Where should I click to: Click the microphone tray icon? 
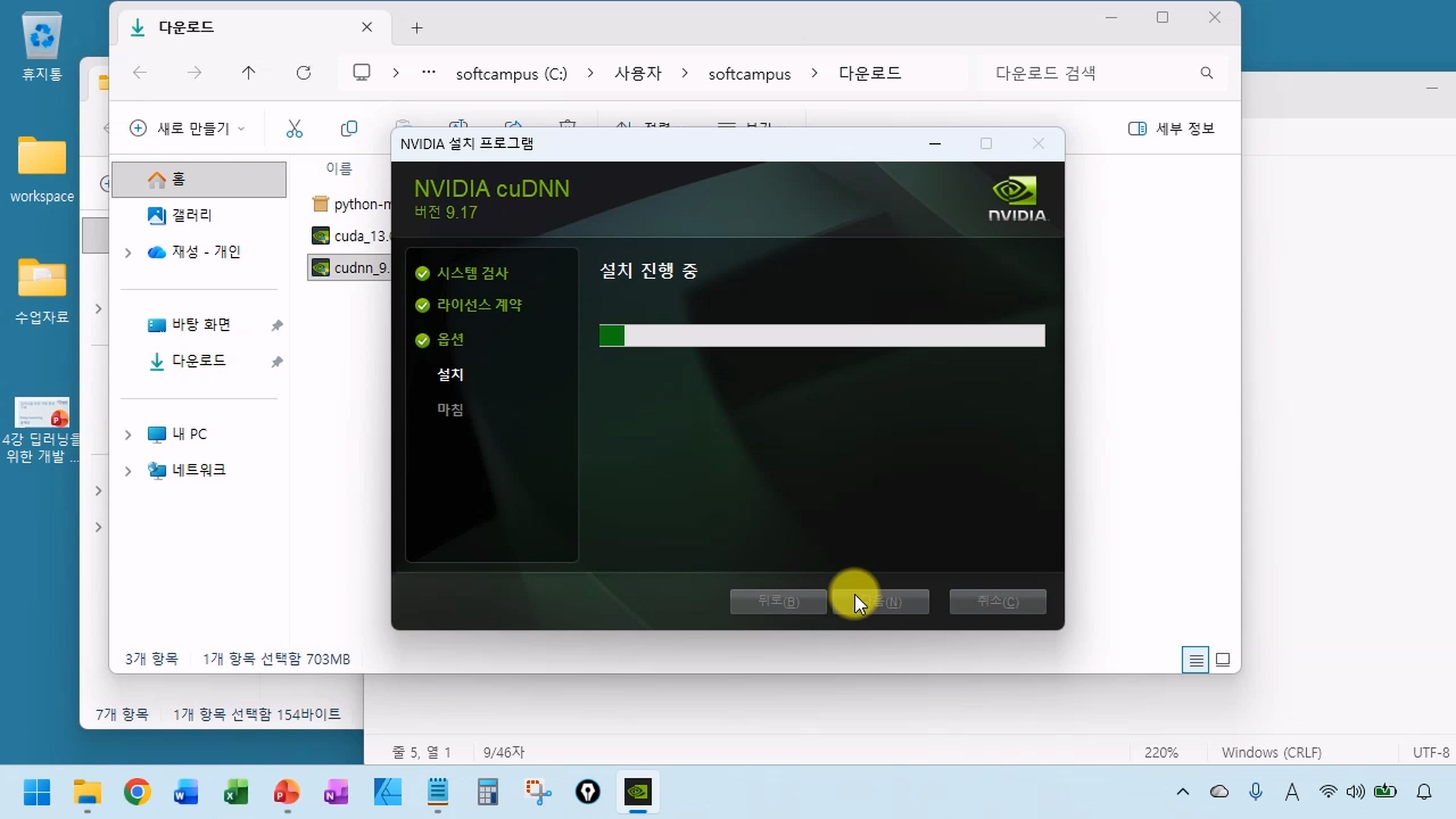(1256, 792)
